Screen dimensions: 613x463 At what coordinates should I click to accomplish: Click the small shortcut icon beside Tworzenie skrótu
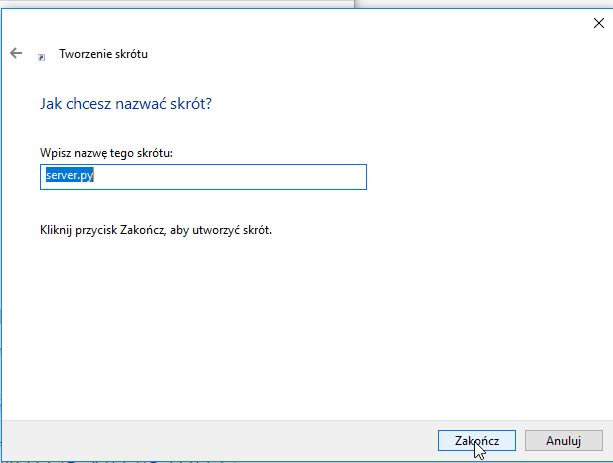point(41,57)
